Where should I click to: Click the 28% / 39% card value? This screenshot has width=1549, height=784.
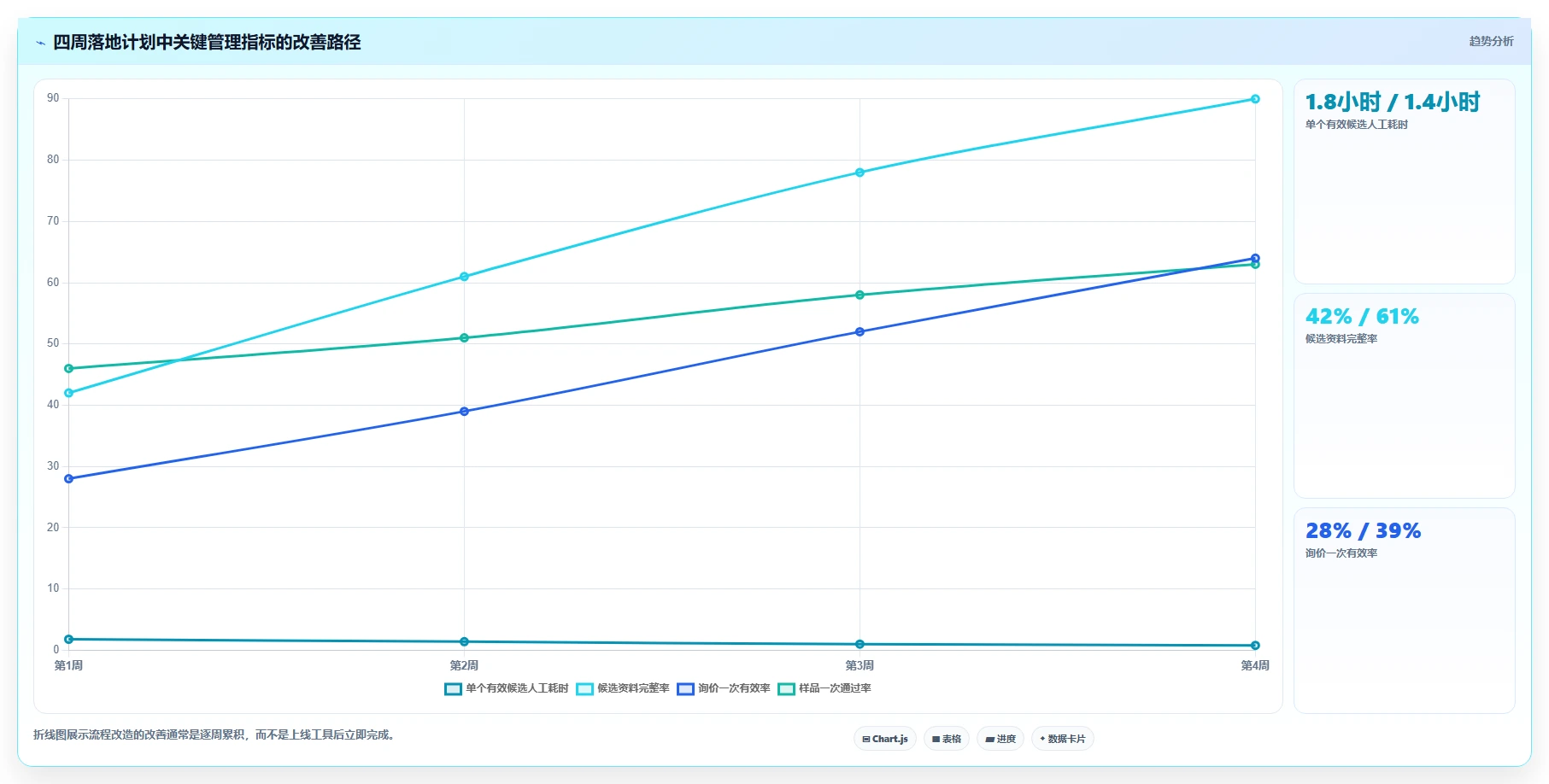tap(1363, 531)
